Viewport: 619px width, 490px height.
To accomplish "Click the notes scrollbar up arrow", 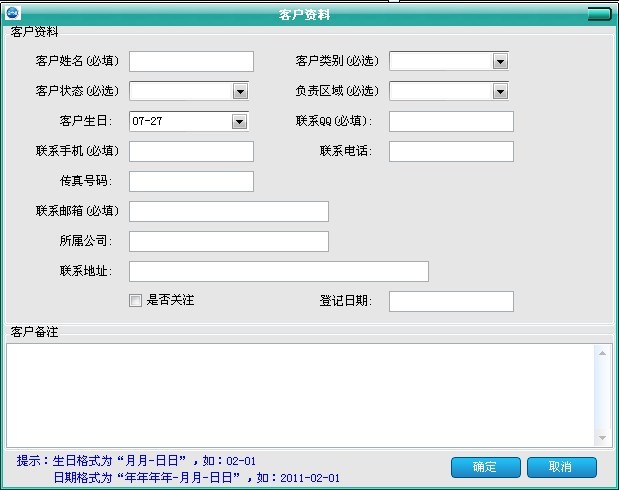I will pos(602,353).
